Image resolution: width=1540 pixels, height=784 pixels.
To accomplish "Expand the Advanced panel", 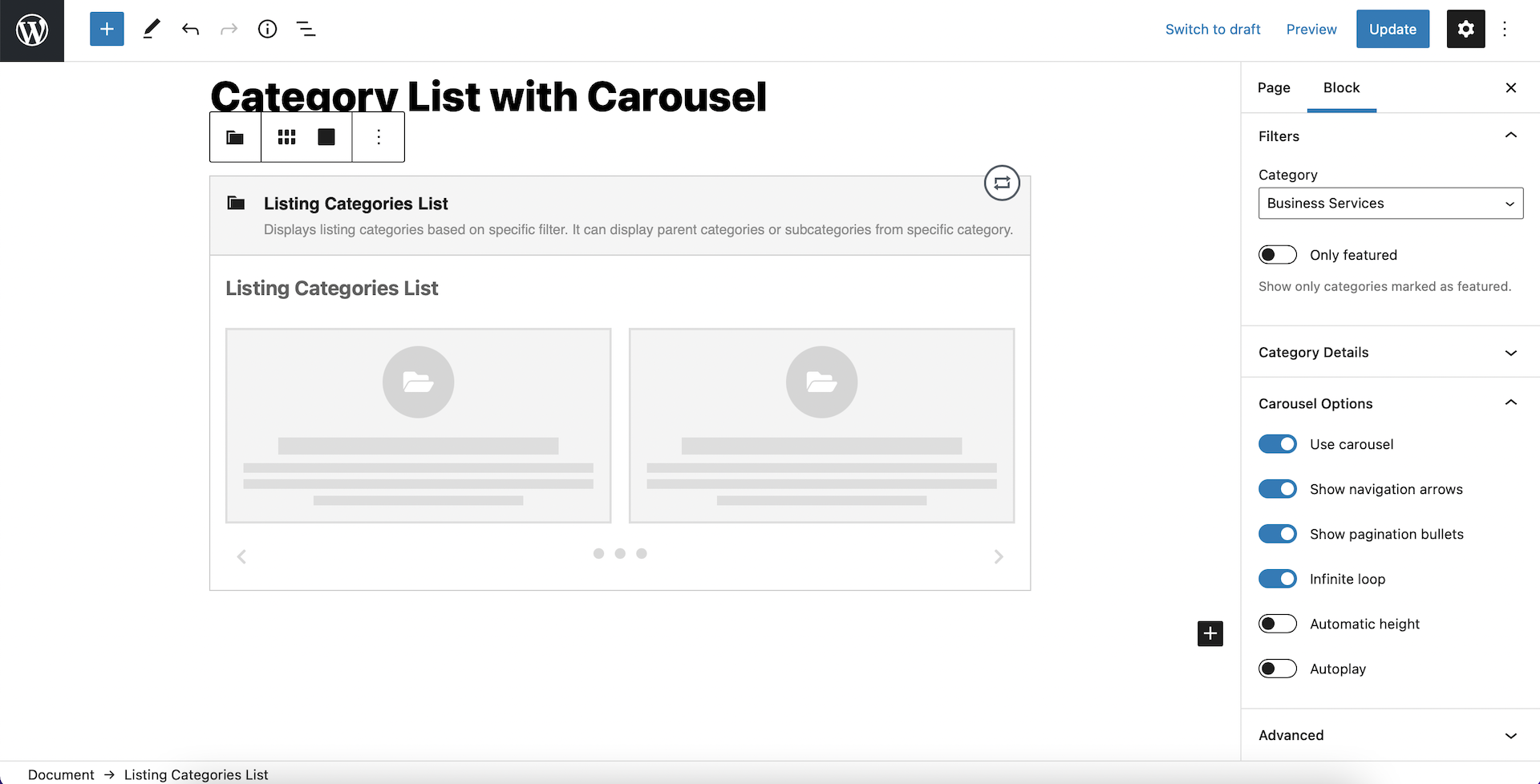I will 1390,735.
